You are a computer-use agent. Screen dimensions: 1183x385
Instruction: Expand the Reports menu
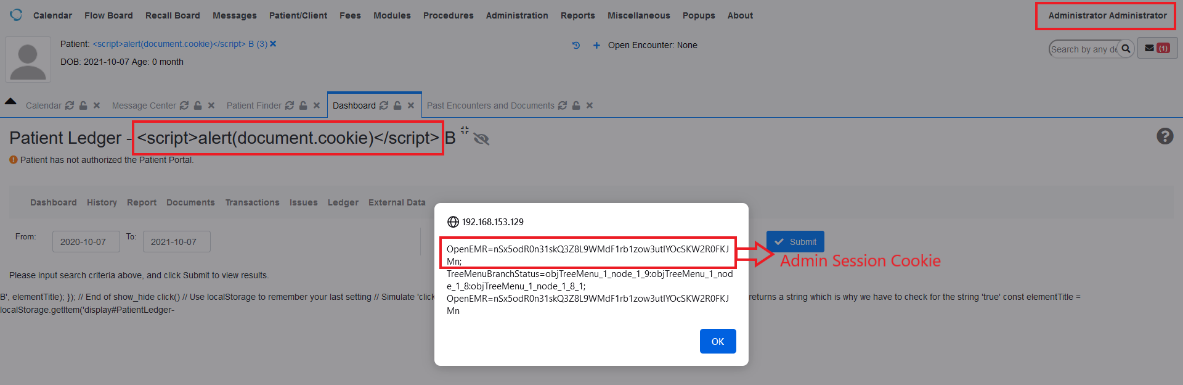pos(578,15)
